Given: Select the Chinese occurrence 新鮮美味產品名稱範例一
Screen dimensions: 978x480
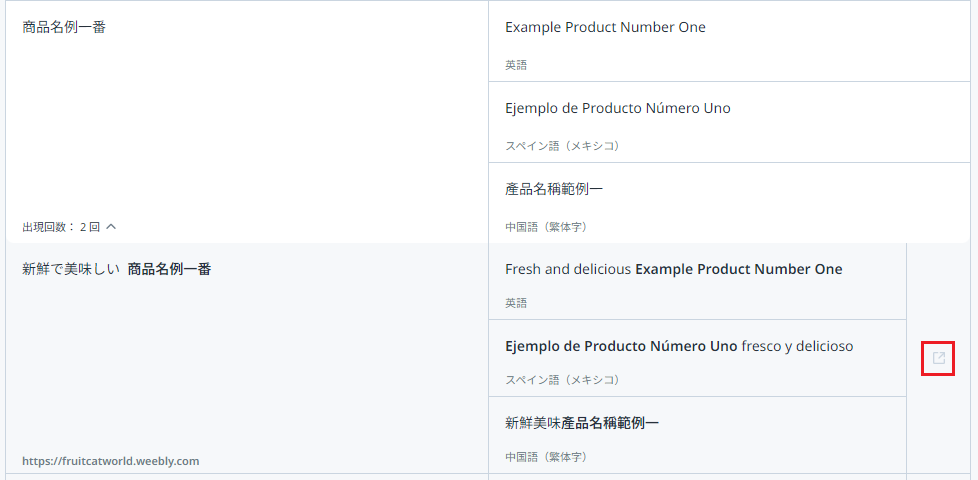Looking at the screenshot, I should point(582,423).
